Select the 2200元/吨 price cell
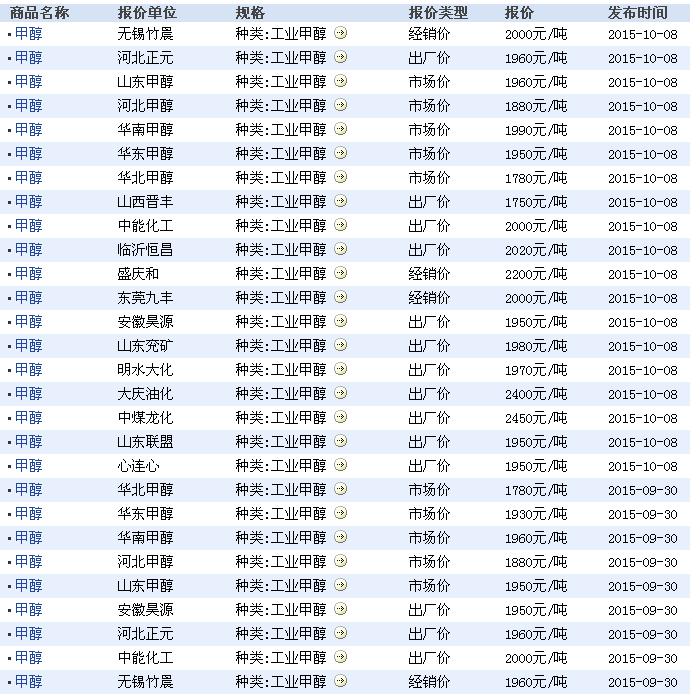This screenshot has width=694, height=695. (536, 274)
